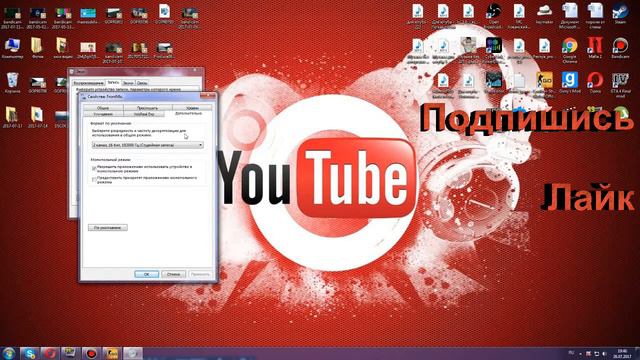Screen dimensions: 640x360
Task: Switch to Bandicam in the taskbar
Action: pyautogui.click(x=91, y=353)
